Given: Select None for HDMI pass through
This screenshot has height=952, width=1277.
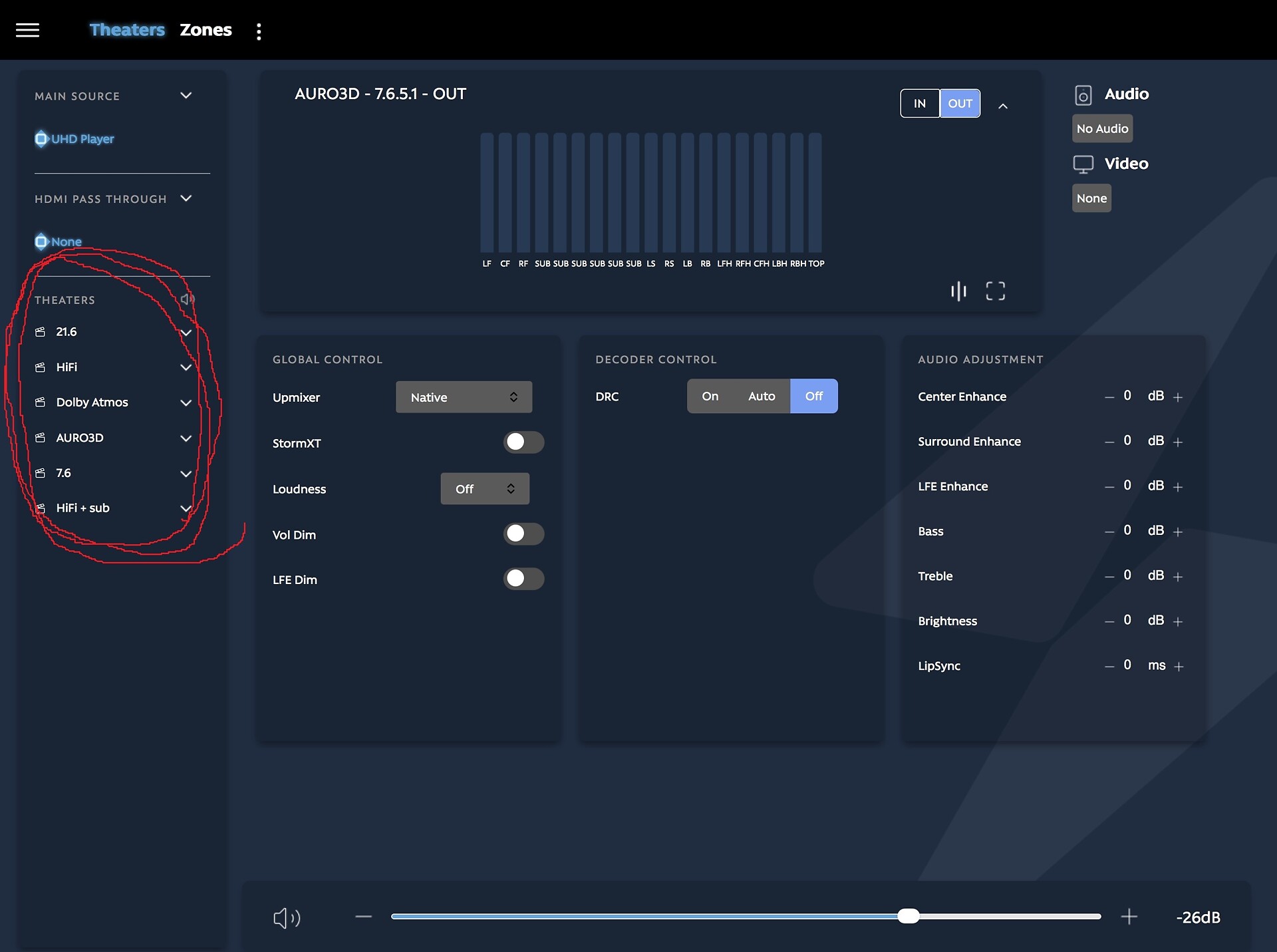Looking at the screenshot, I should (59, 241).
